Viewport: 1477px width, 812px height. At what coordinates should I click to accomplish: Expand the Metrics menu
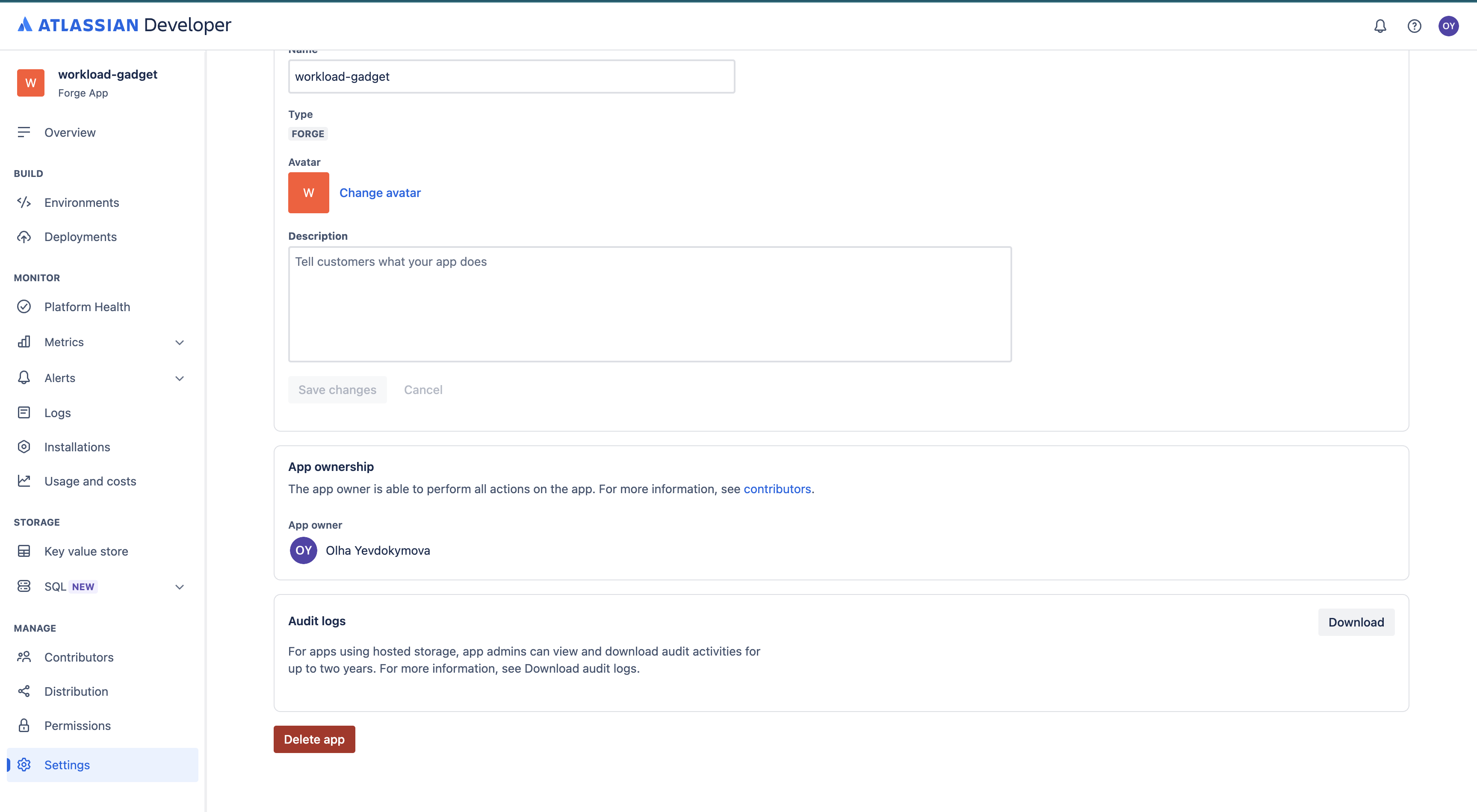coord(180,342)
